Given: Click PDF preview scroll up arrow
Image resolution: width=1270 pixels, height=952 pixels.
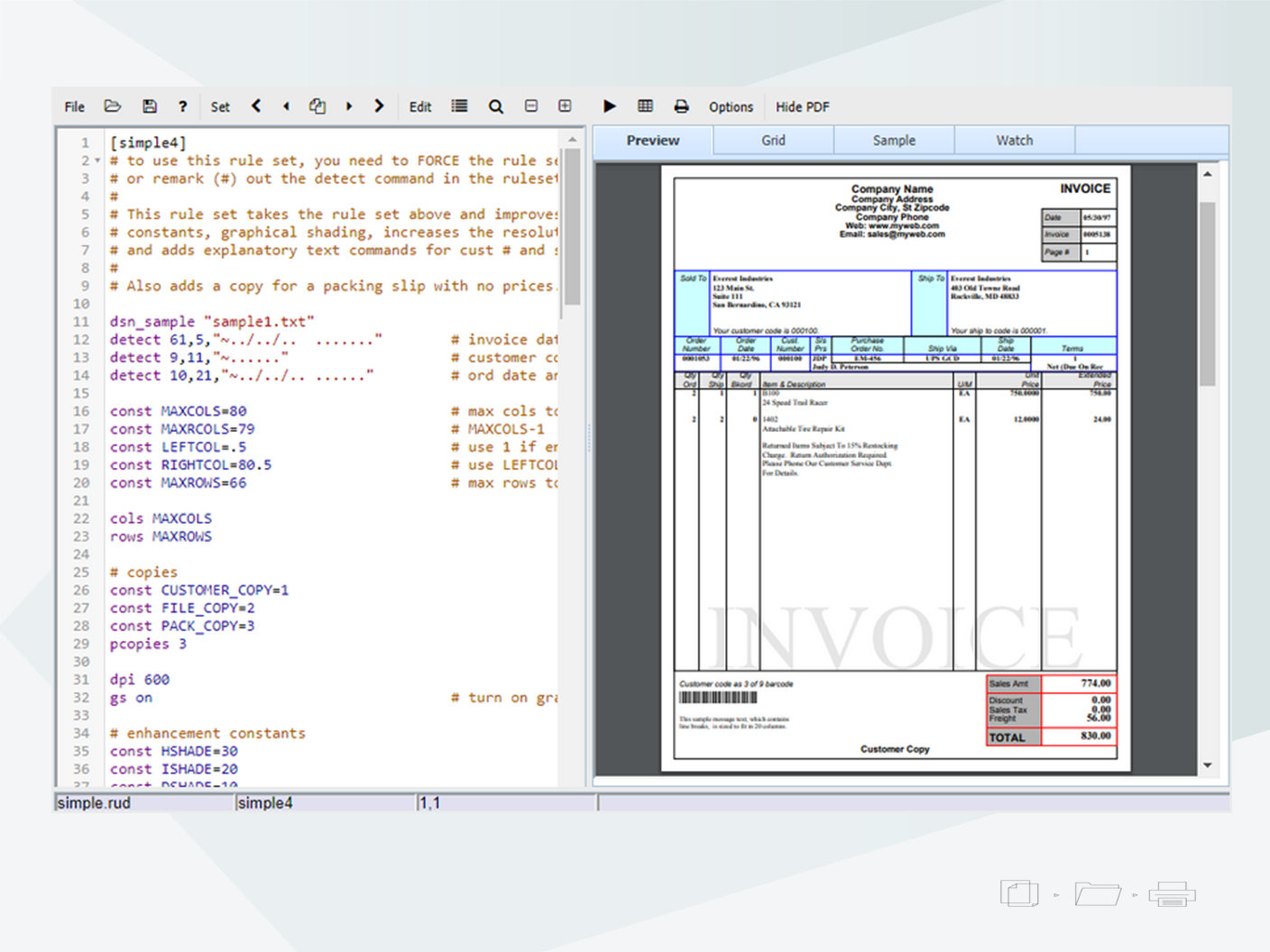Looking at the screenshot, I should tap(1208, 174).
